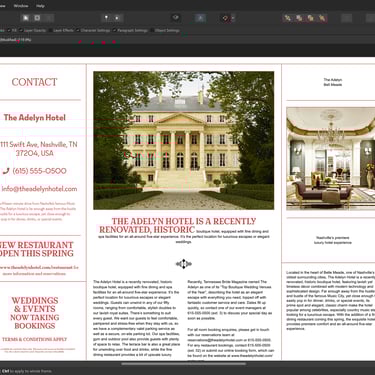The height and width of the screenshot is (375, 375).
Task: Click the hotel mansion photo
Action: pos(184,140)
